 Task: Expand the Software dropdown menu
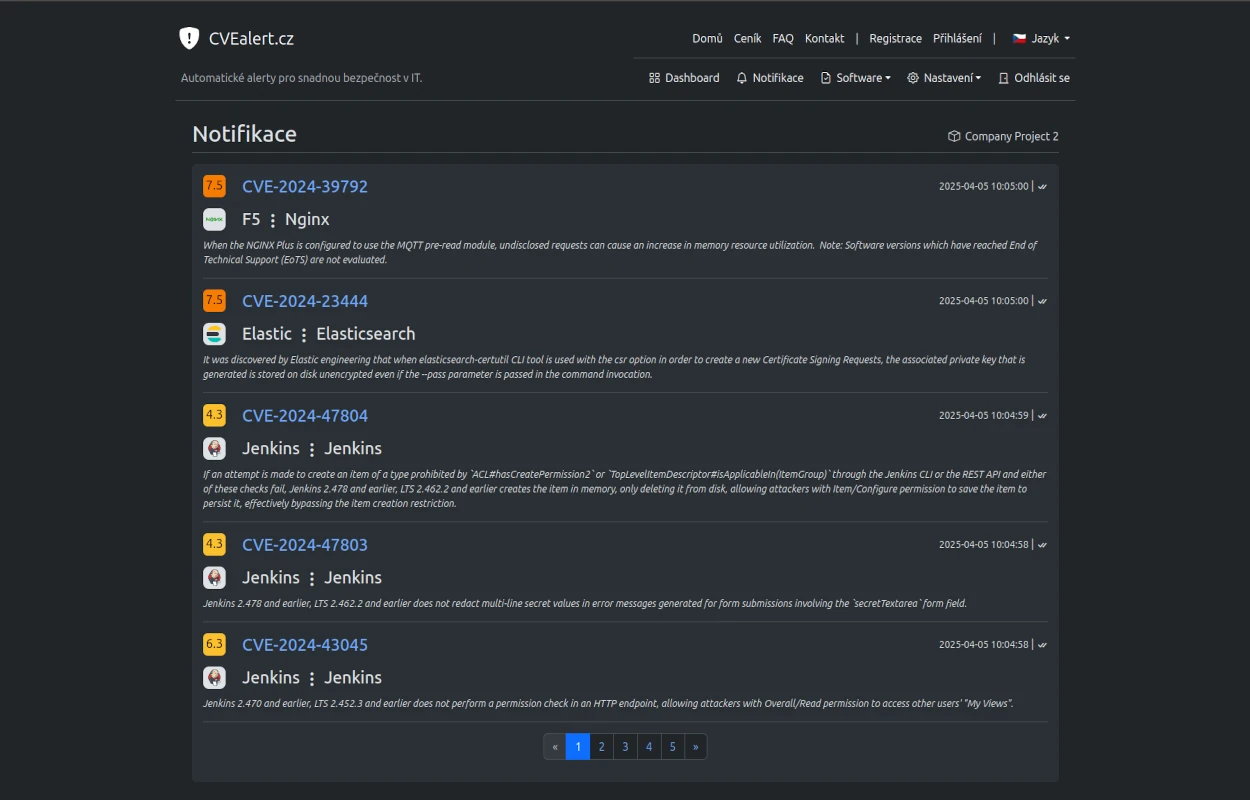pos(856,77)
